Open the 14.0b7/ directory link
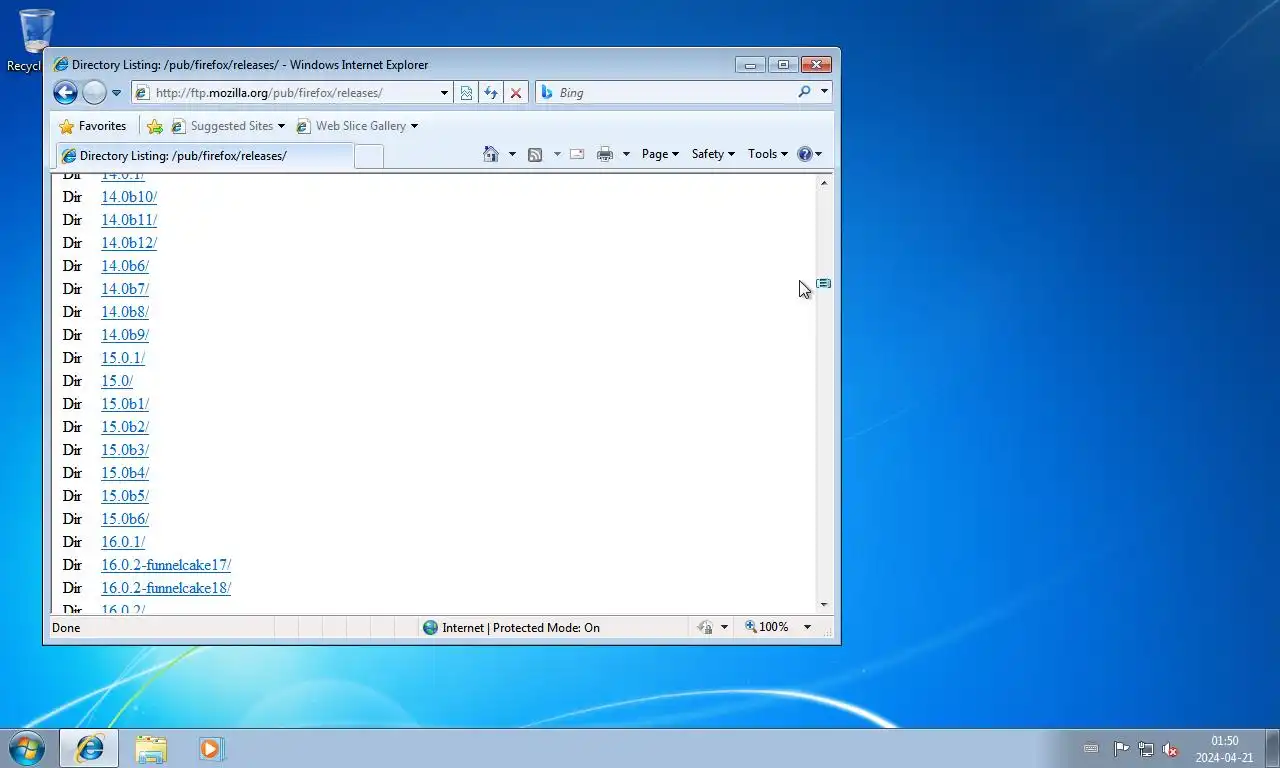 (125, 289)
